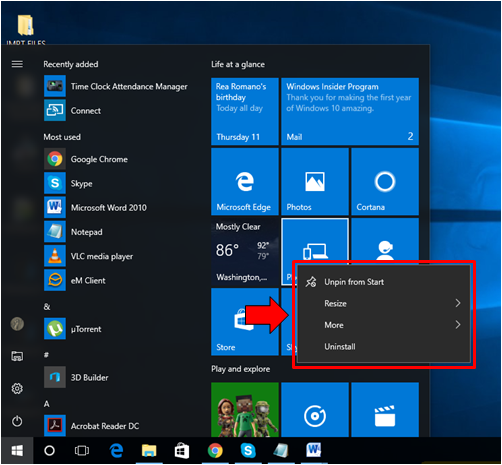This screenshot has height=465, width=502.
Task: Click the 'Life at a glance' group header
Action: click(x=238, y=64)
